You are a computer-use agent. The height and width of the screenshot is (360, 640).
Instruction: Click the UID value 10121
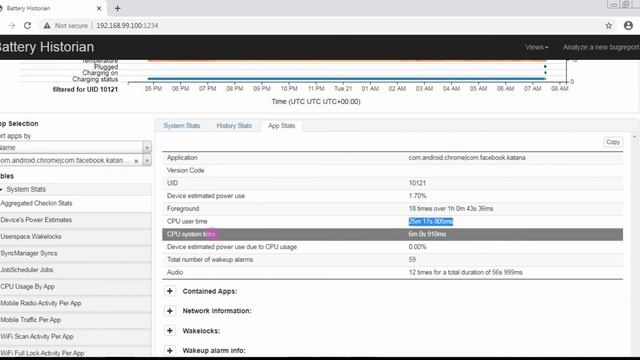(417, 183)
